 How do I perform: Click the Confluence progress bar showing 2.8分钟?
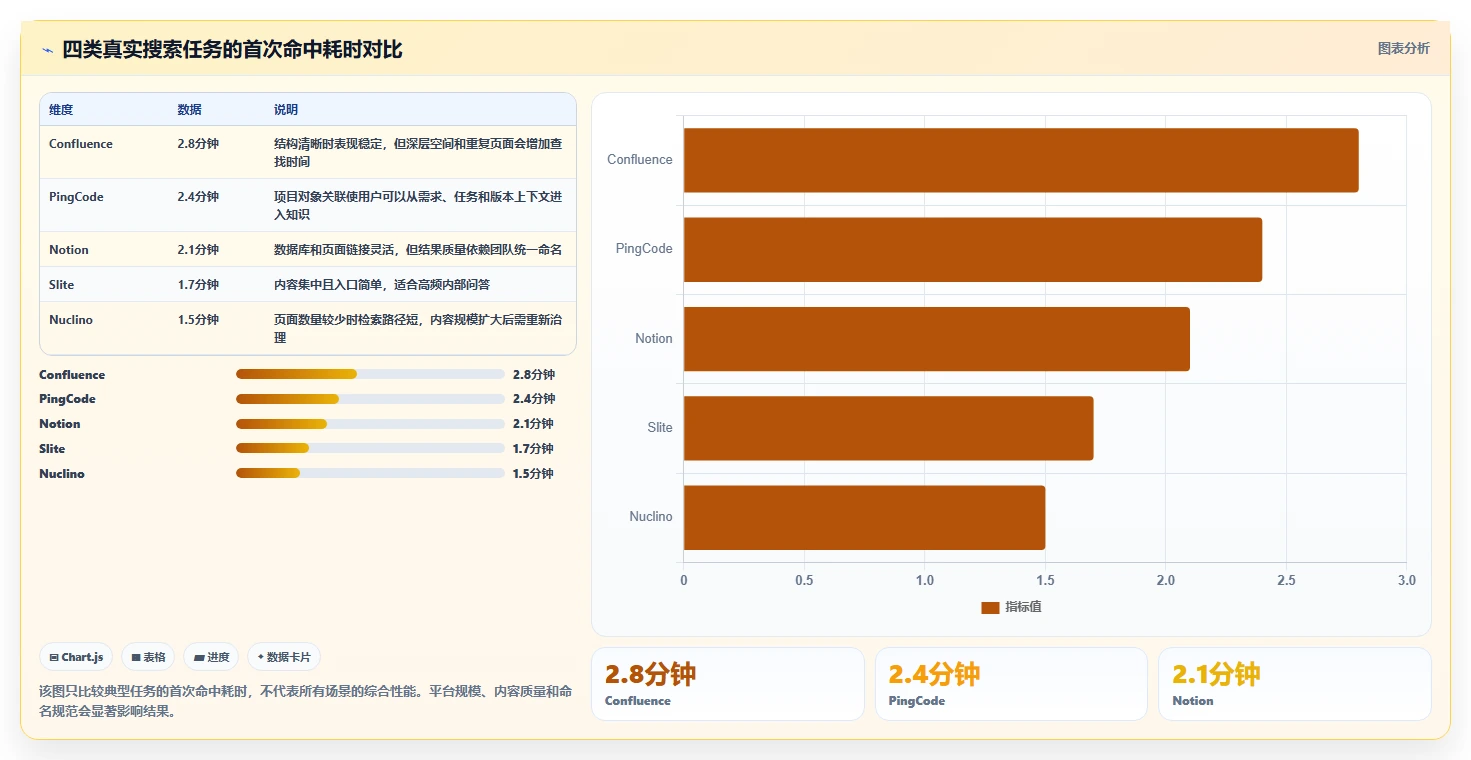tap(370, 374)
